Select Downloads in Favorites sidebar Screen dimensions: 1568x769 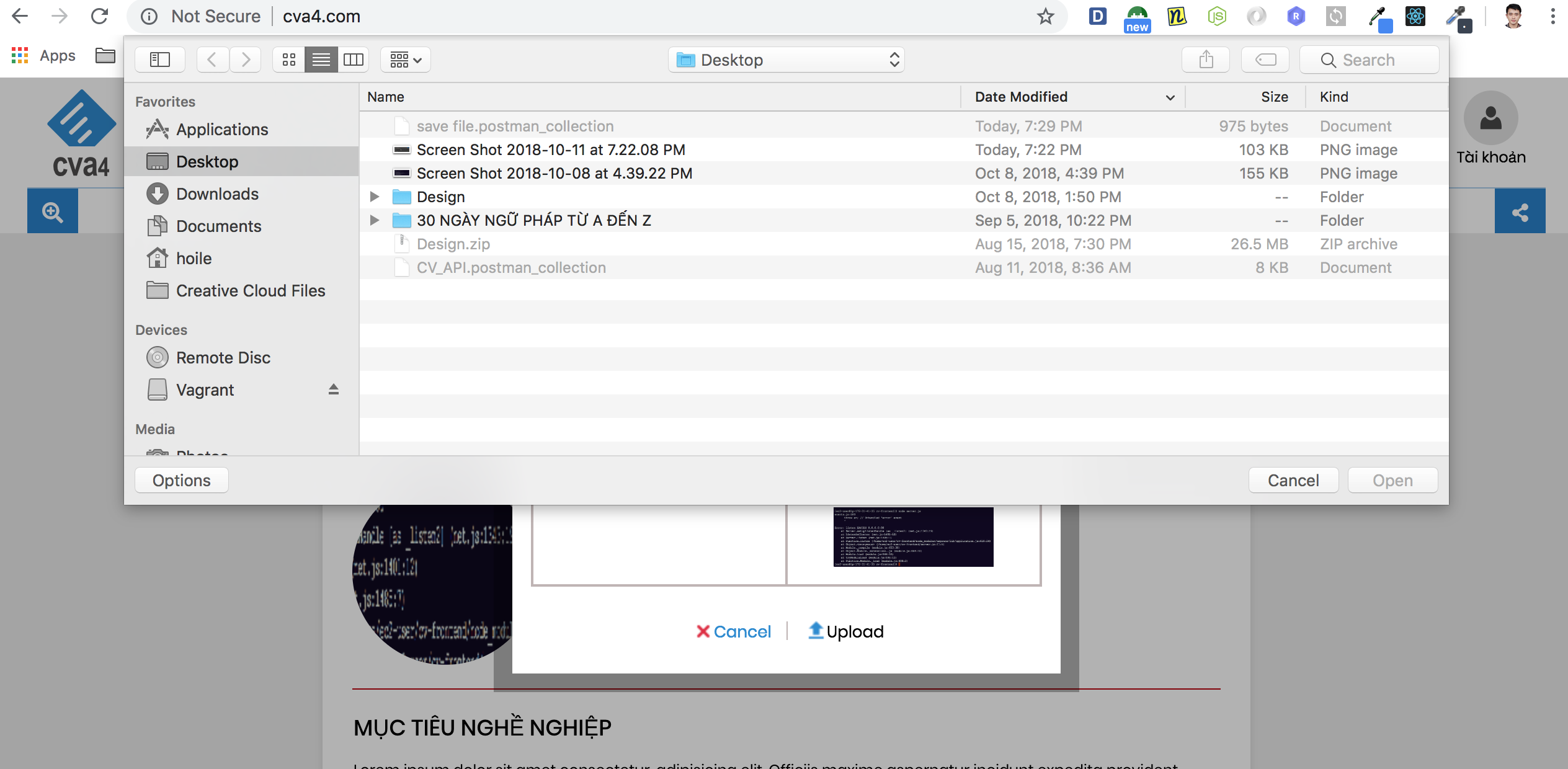coord(217,194)
